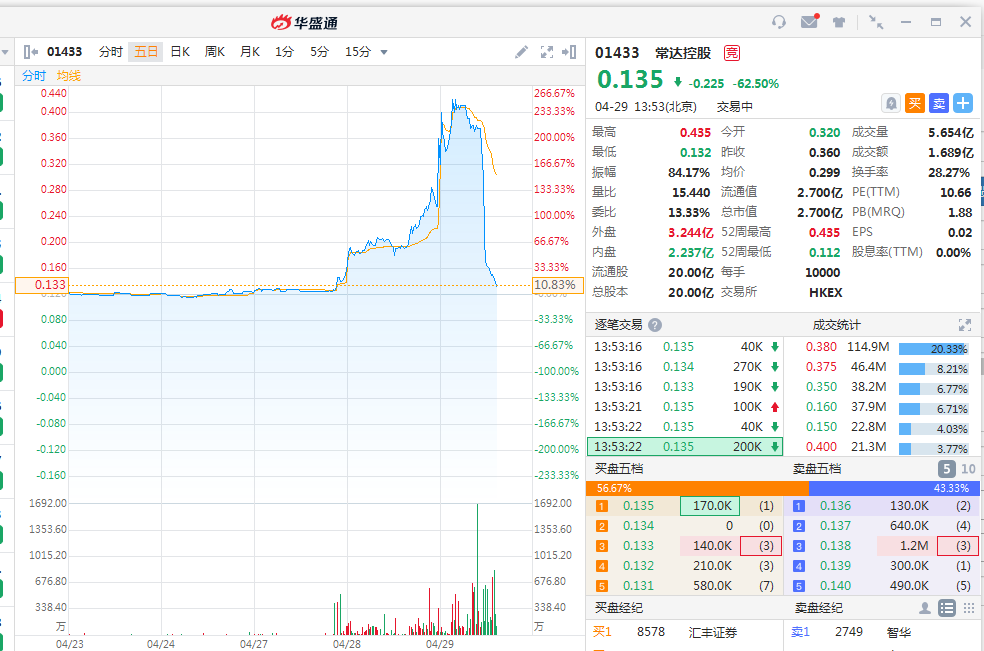Click the 宽 badge beside 常达控股
984x651 pixels.
click(732, 53)
